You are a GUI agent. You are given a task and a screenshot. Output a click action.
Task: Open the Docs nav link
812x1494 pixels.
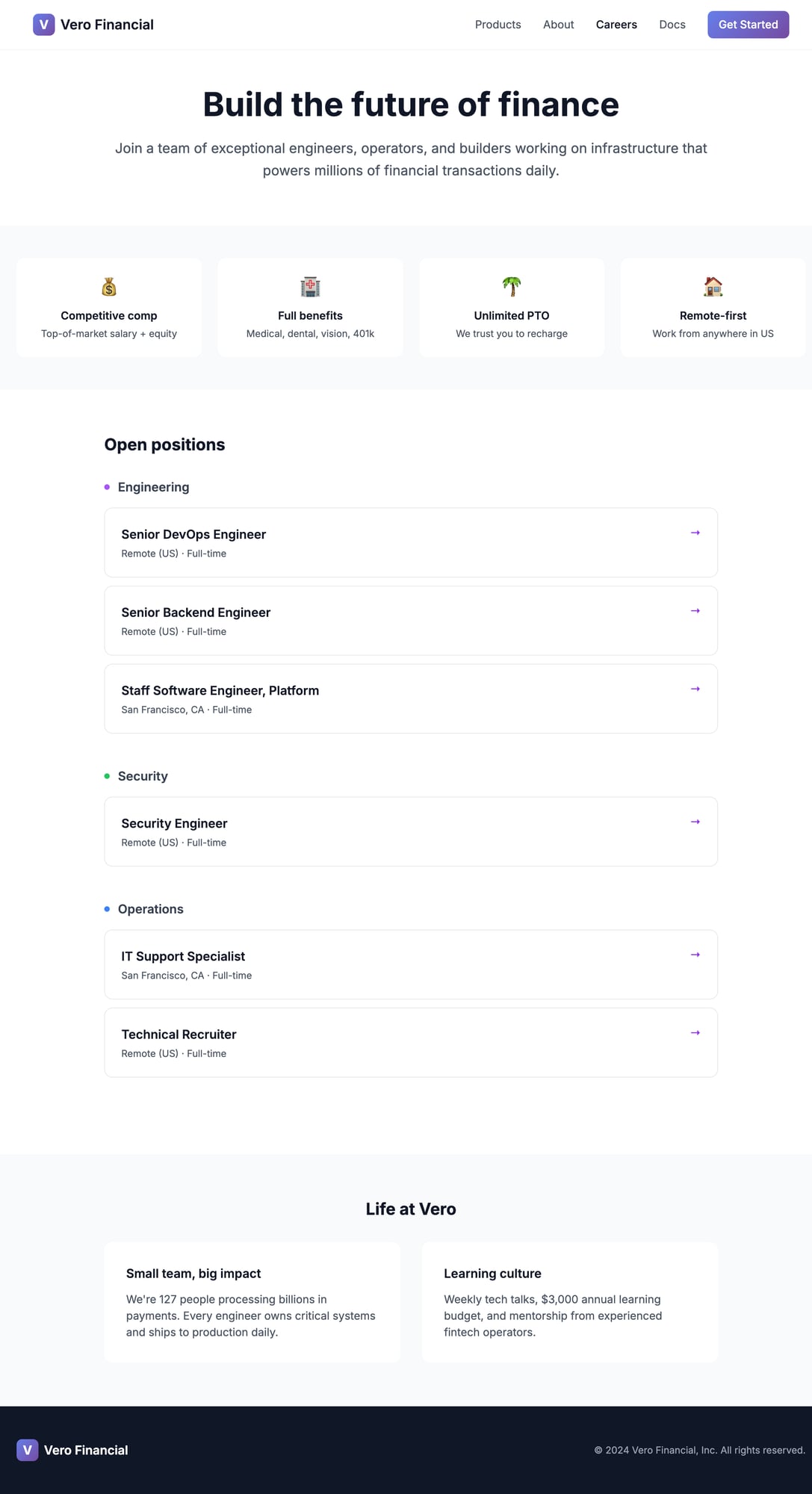click(672, 25)
